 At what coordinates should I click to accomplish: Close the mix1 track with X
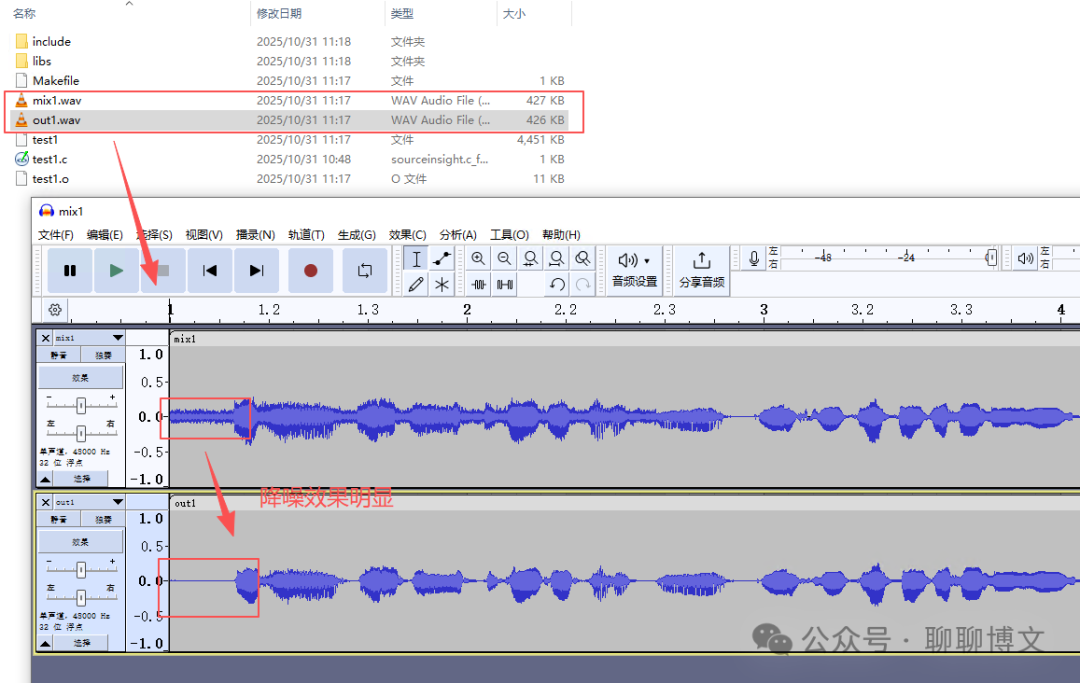click(x=45, y=338)
